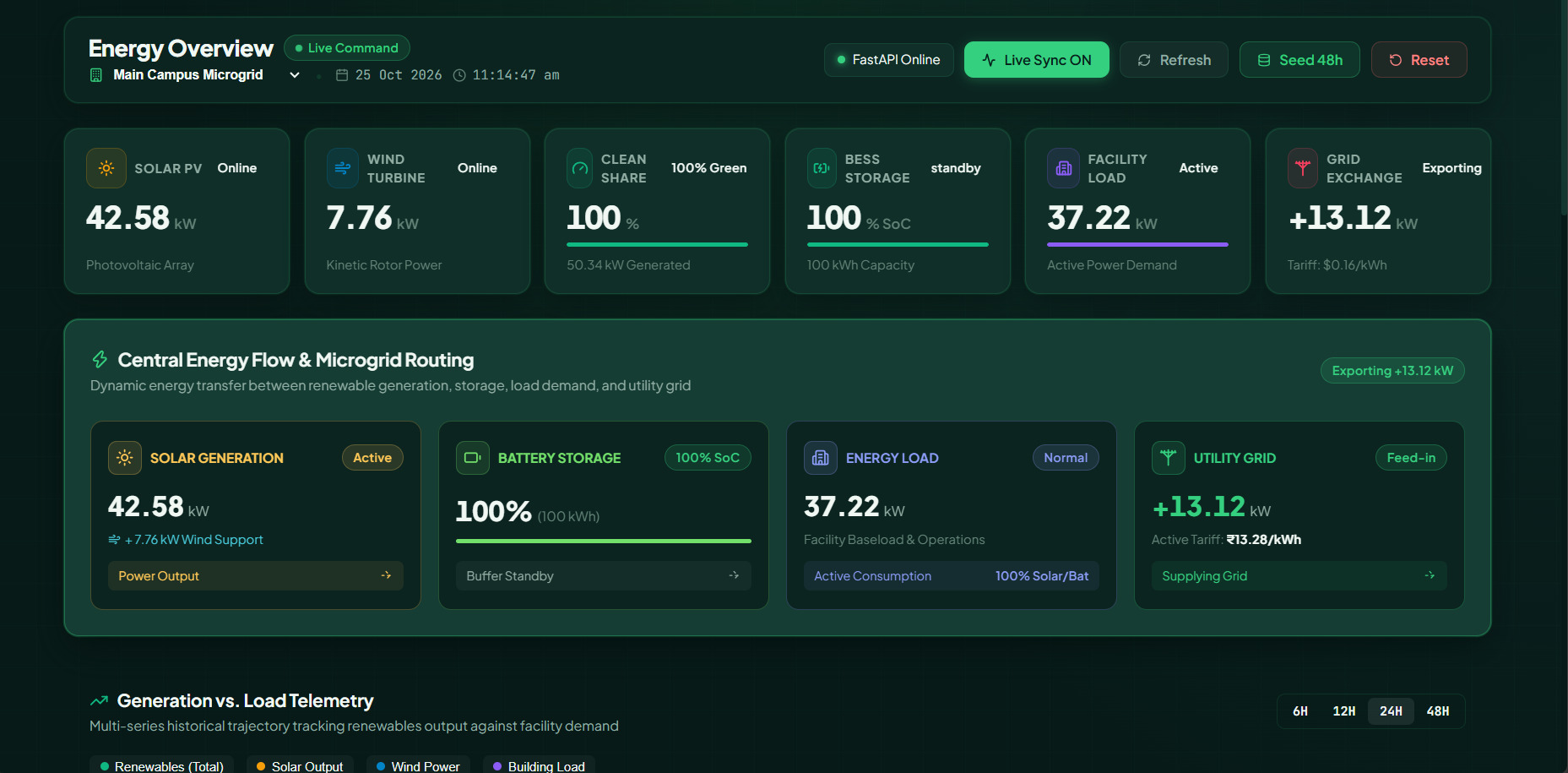
Task: Expand the Supplying Grid row arrow
Action: (x=1430, y=575)
